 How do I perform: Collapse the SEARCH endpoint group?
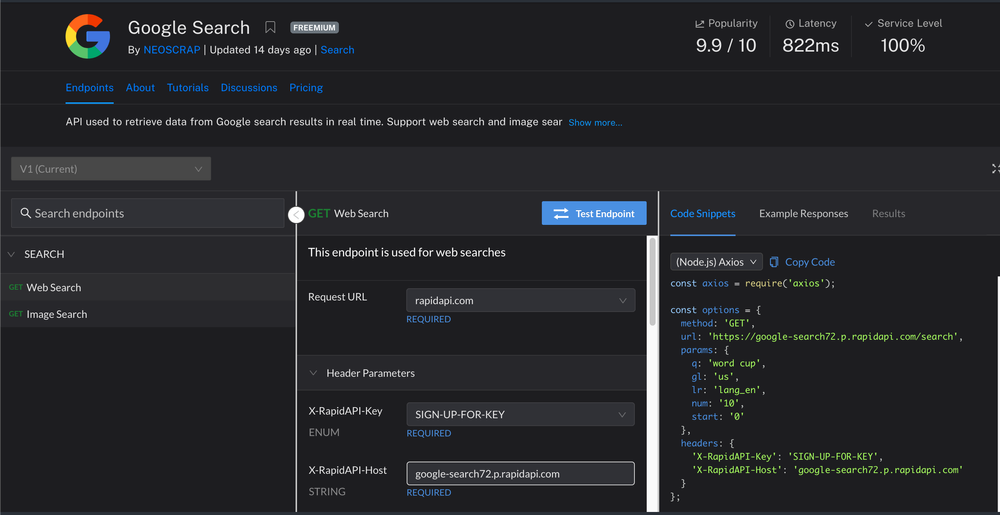pyautogui.click(x=12, y=254)
